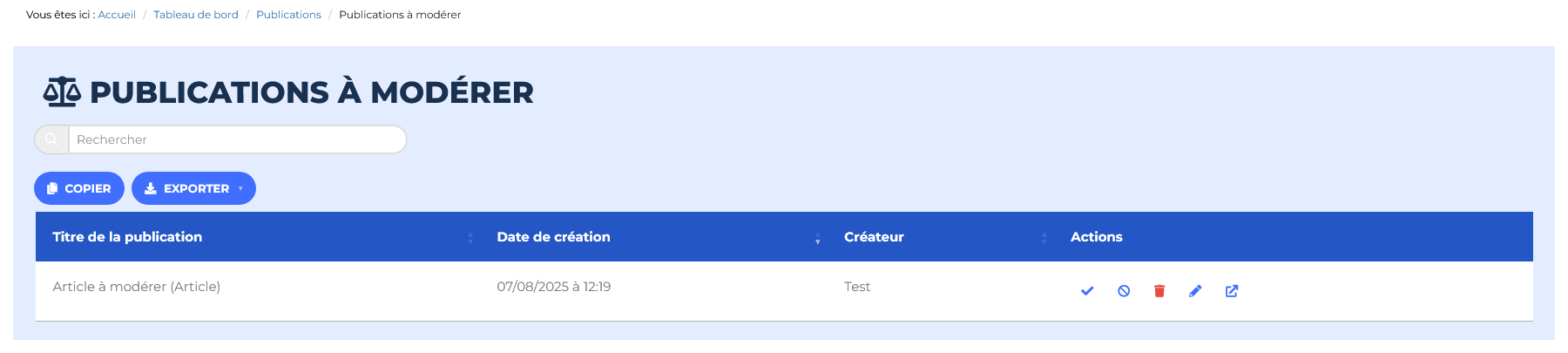Open the article via the external link icon
1568x353 pixels.
coord(1232,291)
